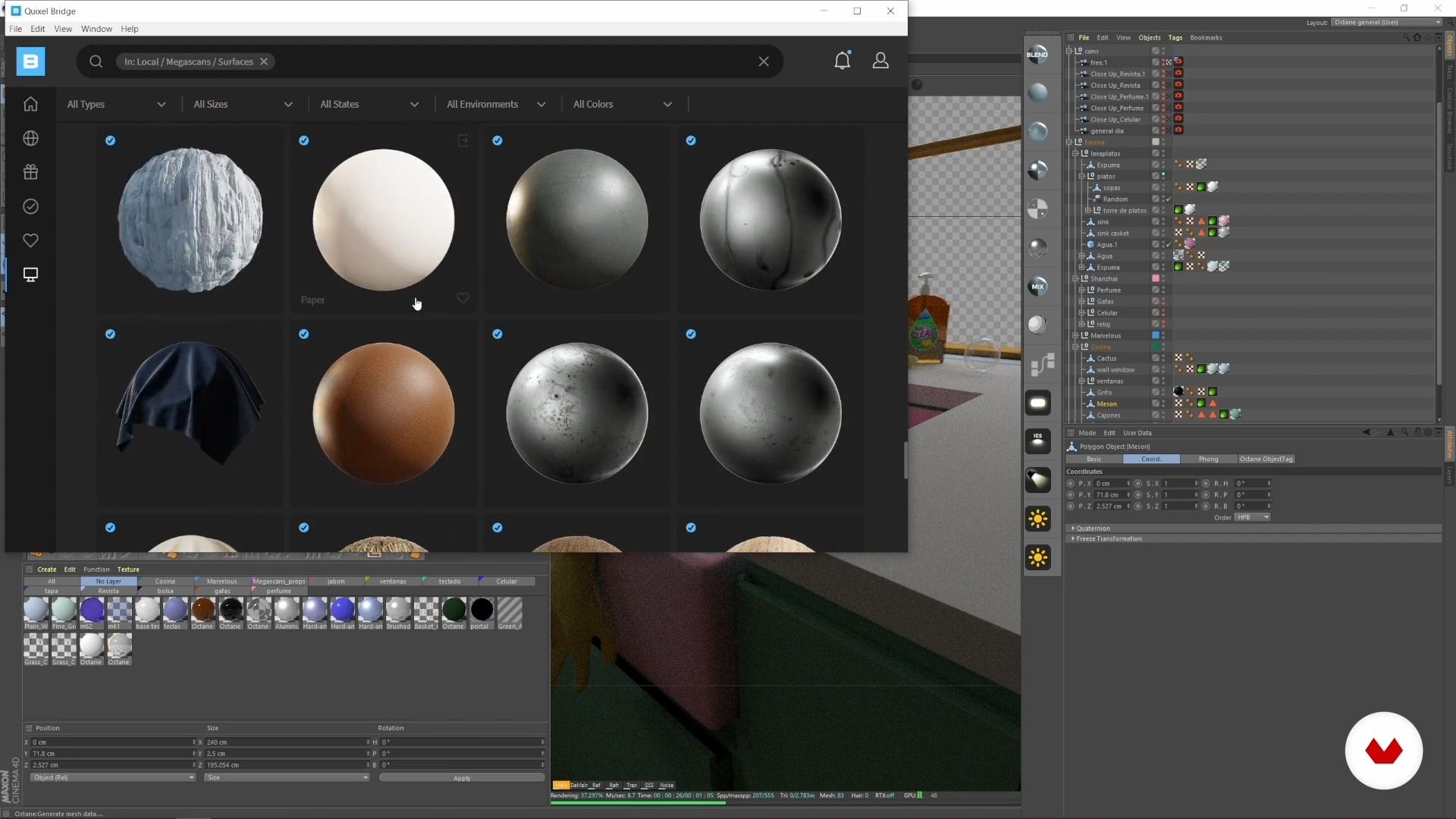Click home icon in Object Manager header
1456x819 pixels.
pos(1417,37)
